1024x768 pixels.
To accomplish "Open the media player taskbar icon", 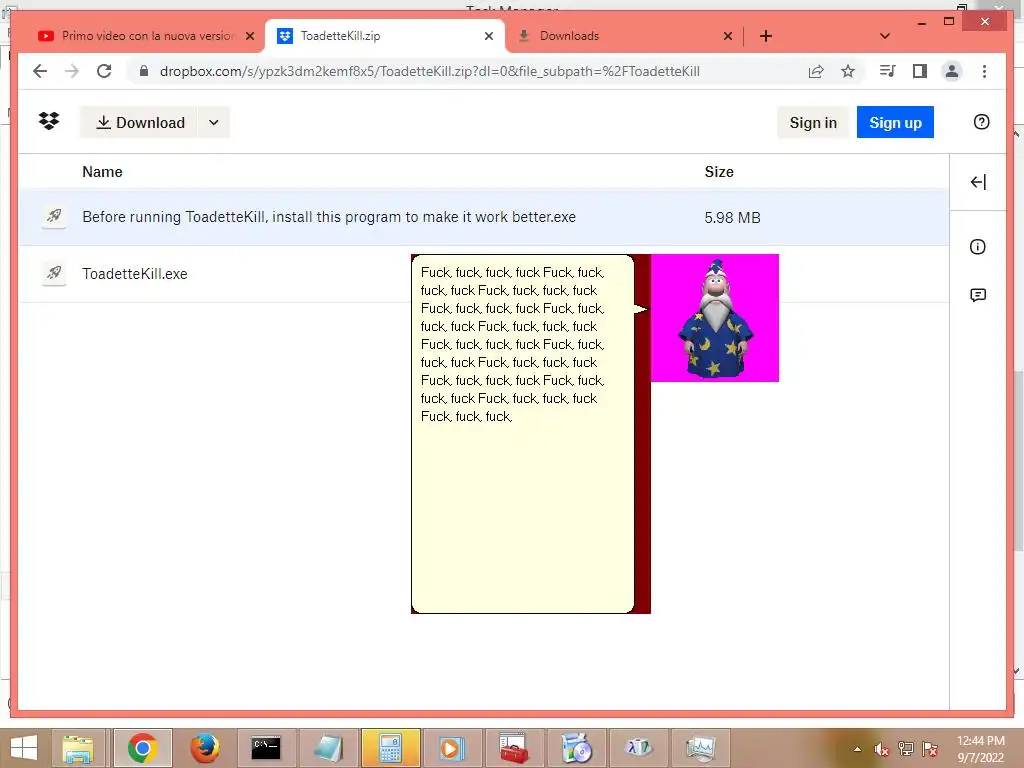I will [451, 748].
